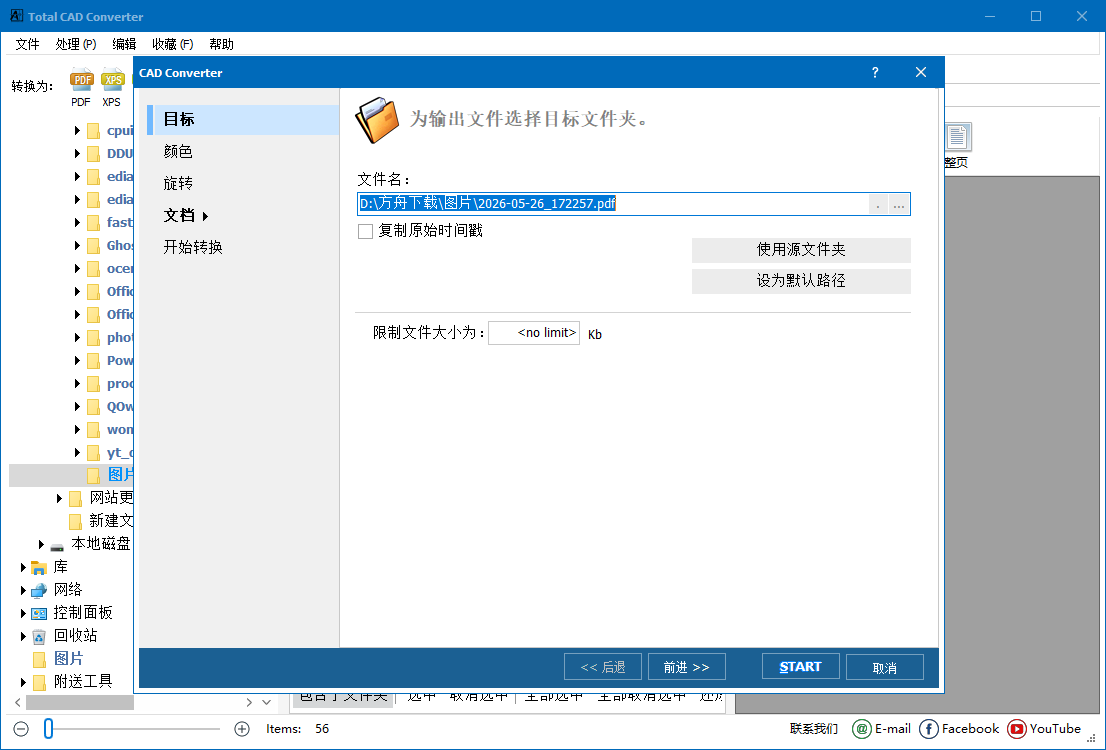Open the Facebook link

(959, 729)
